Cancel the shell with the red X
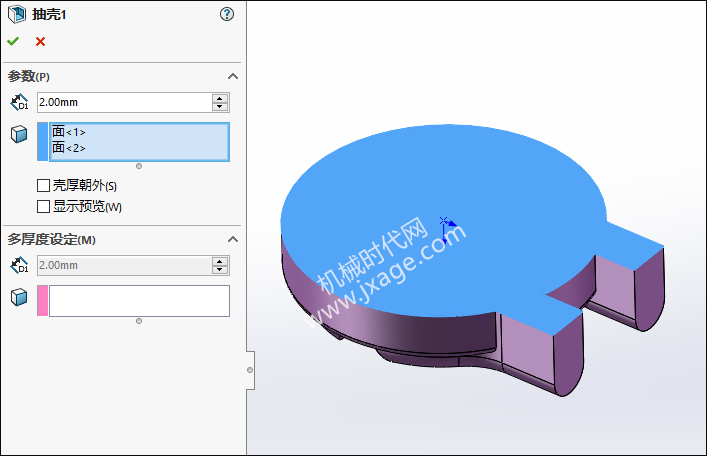This screenshot has height=456, width=707. click(x=41, y=41)
